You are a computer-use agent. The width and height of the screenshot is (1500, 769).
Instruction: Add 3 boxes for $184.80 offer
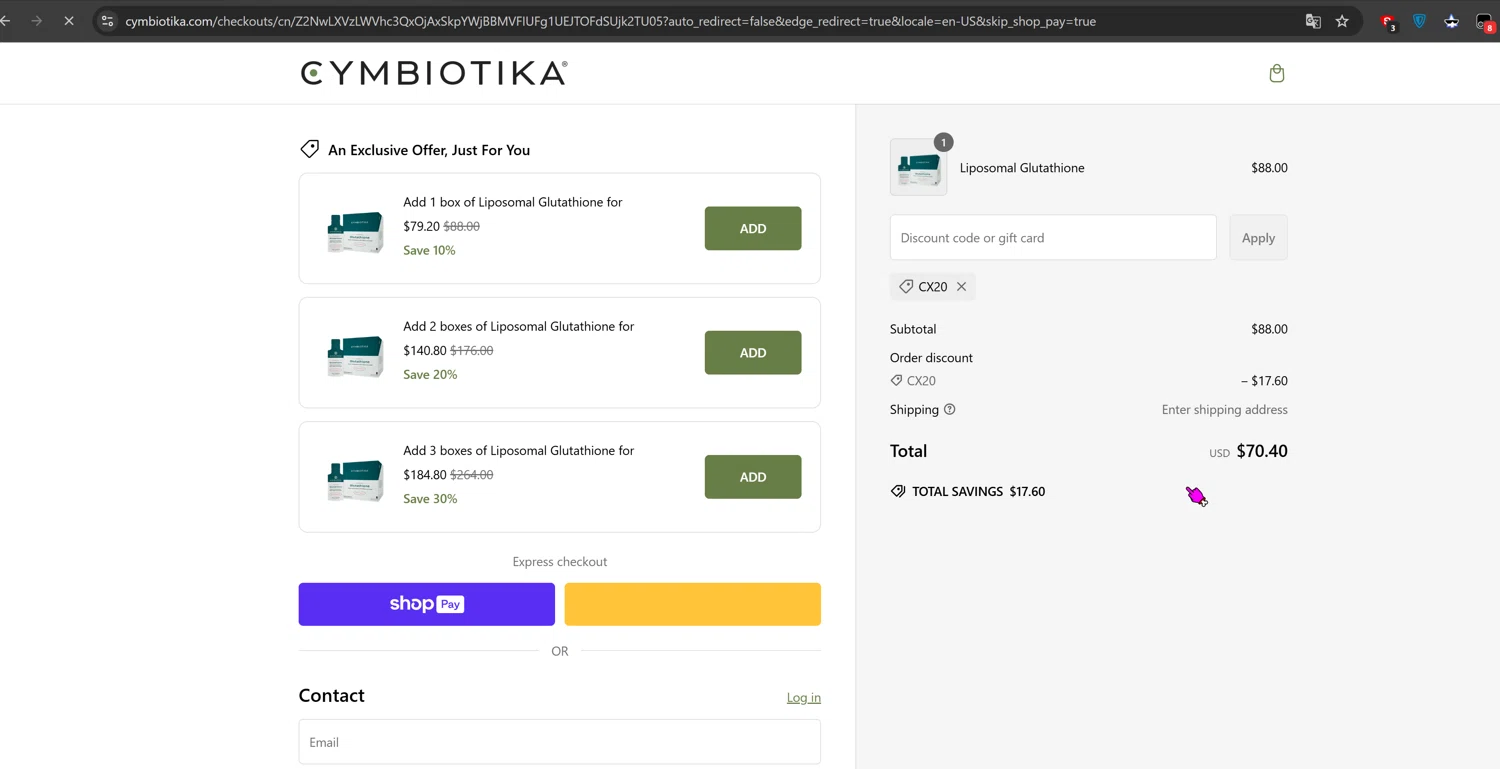pos(753,477)
